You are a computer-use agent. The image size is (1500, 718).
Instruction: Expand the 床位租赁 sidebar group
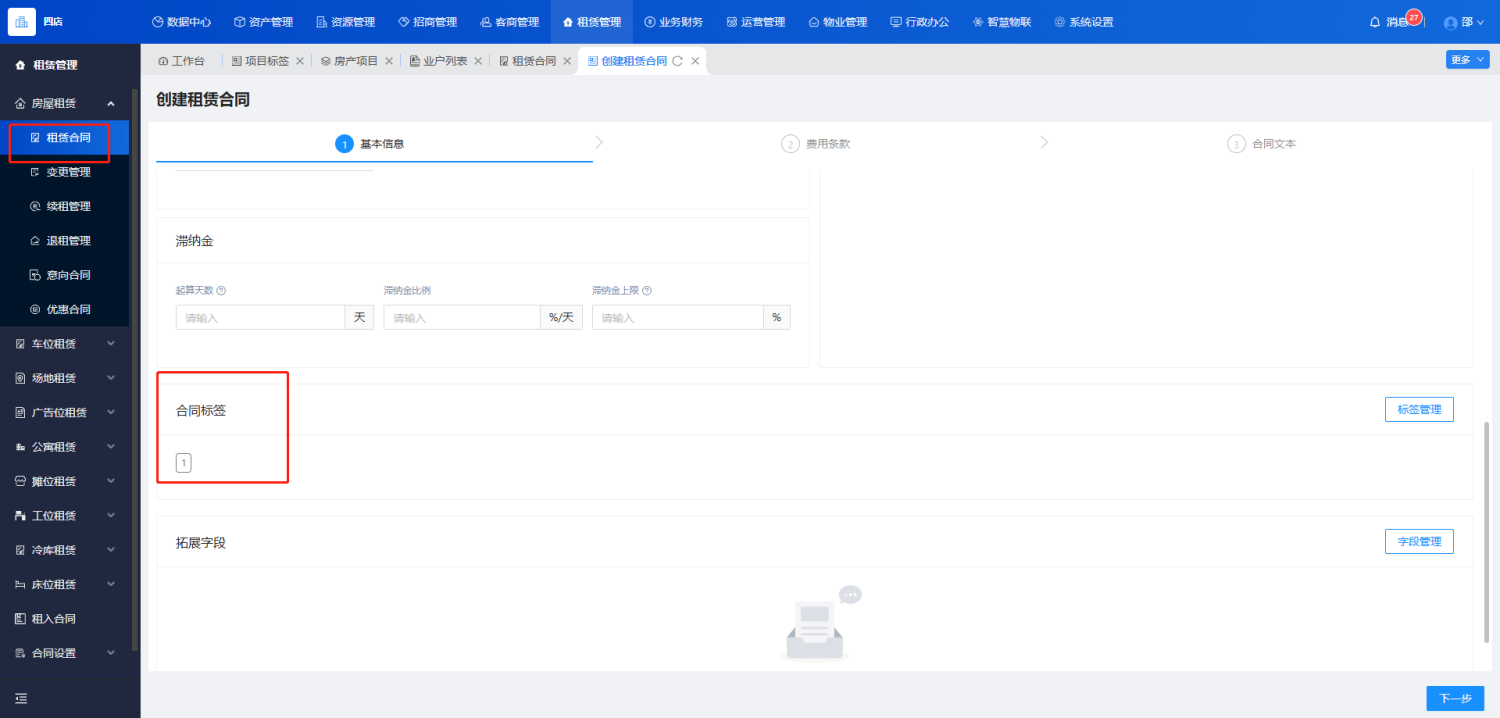(65, 584)
